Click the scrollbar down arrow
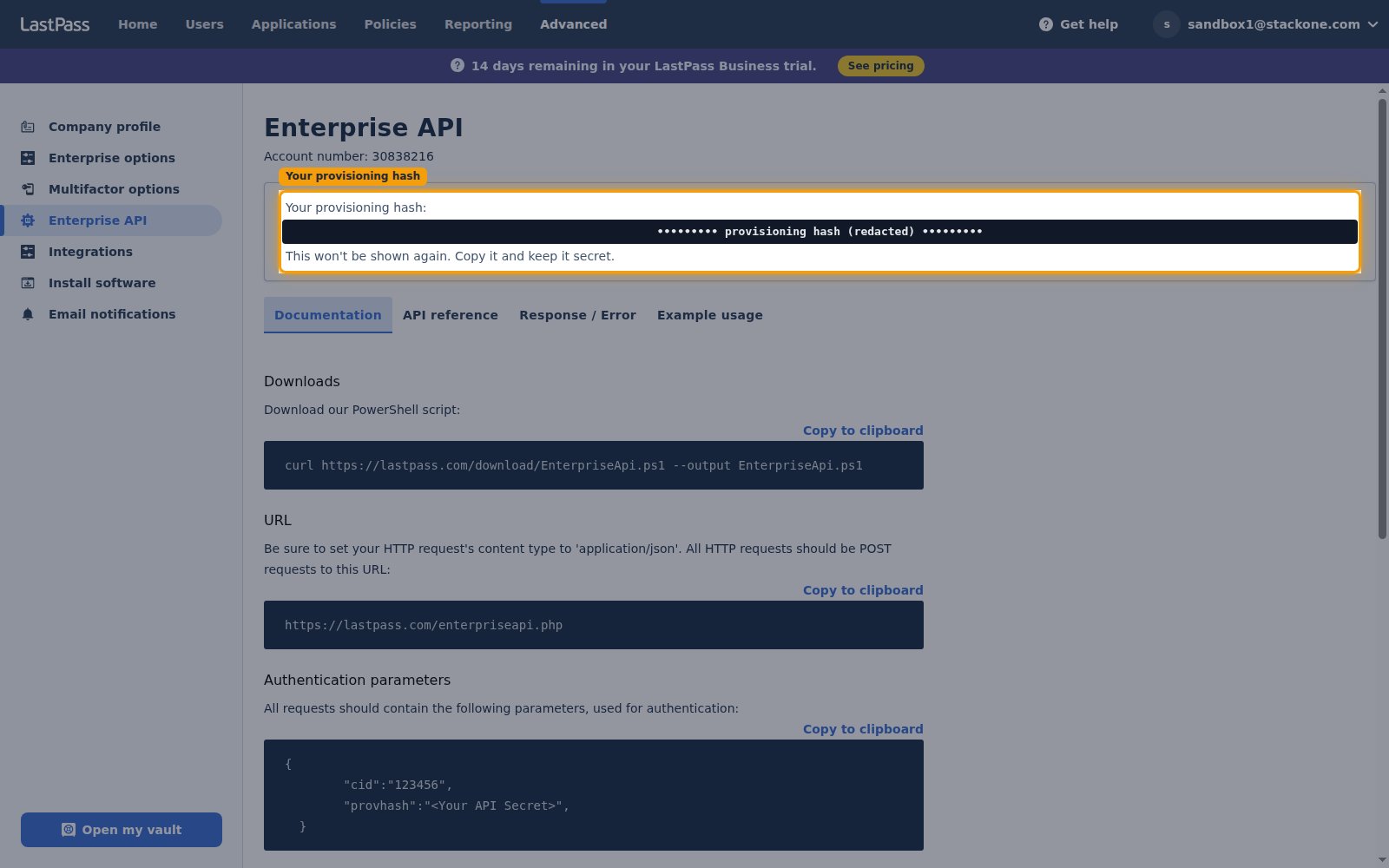1389x868 pixels. [1382, 860]
